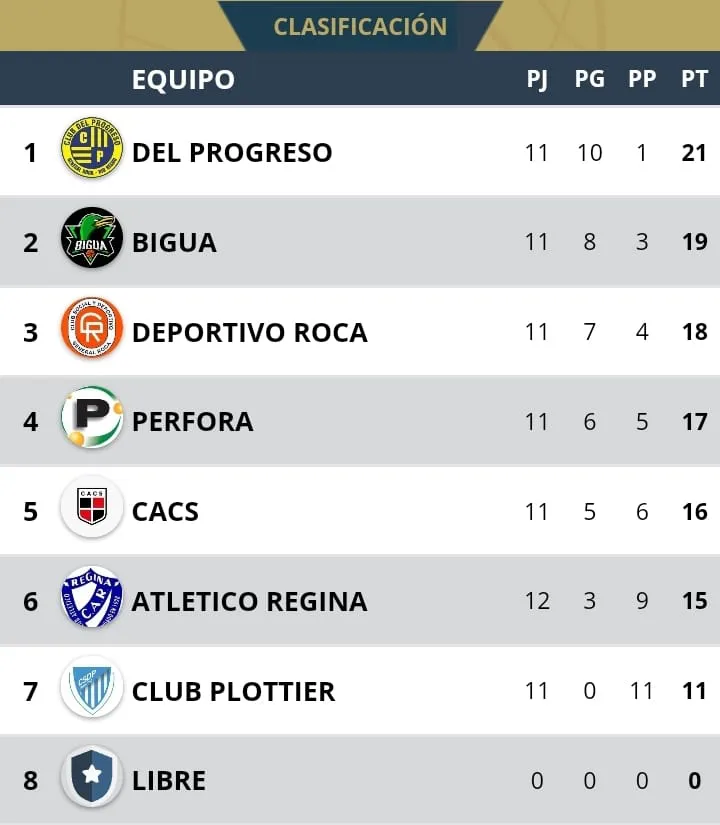720x825 pixels.
Task: Select the Deportivo Roca orange logo
Action: click(91, 331)
